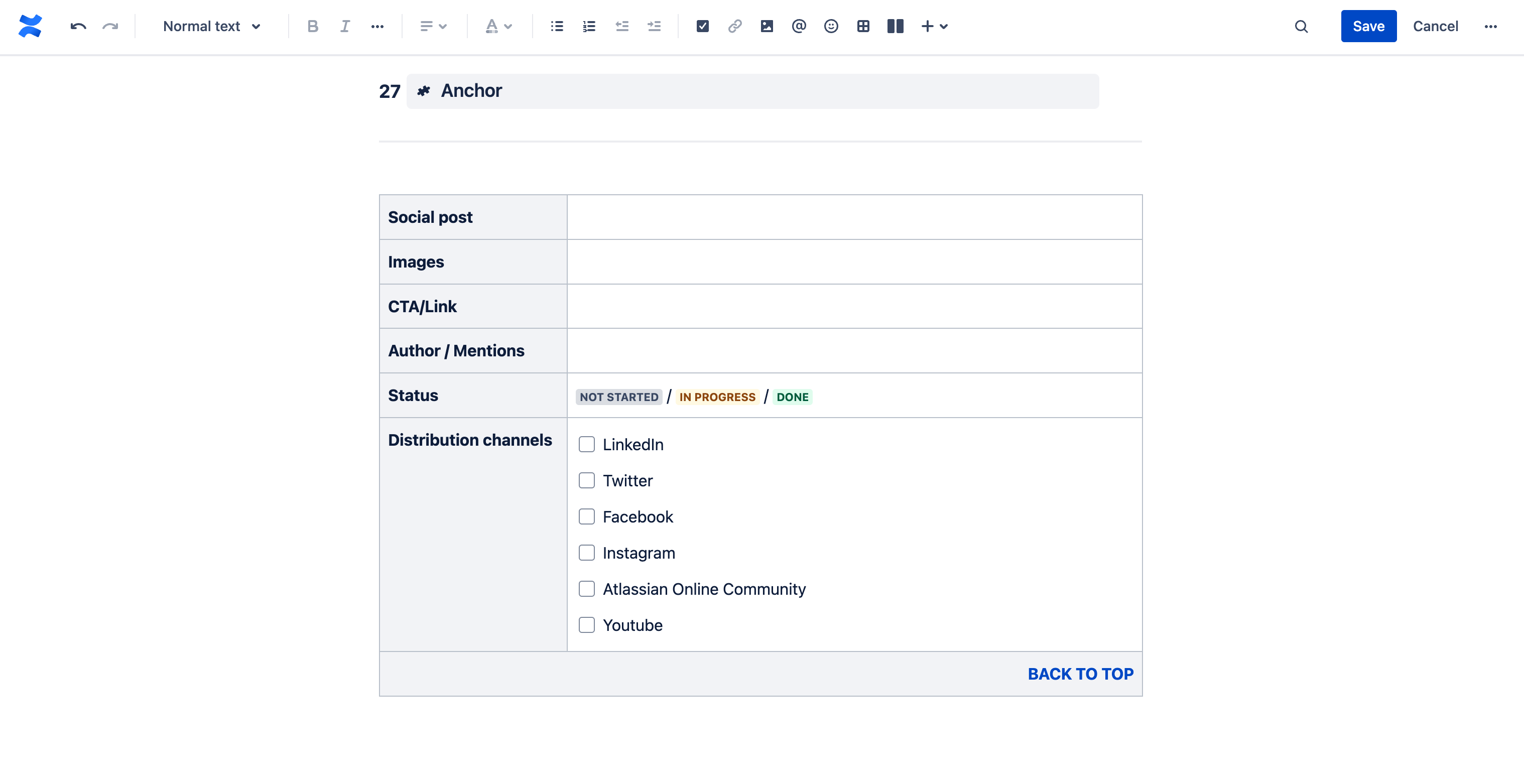This screenshot has height=784, width=1524.
Task: Click into the empty Social post cell
Action: 854,217
